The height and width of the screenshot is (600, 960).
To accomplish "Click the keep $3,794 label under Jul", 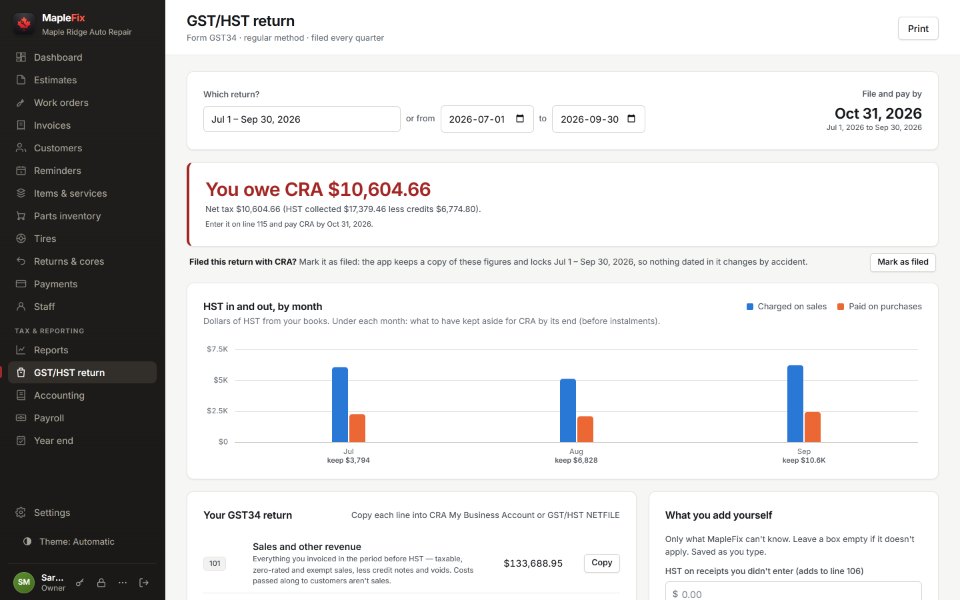I will tap(348, 460).
